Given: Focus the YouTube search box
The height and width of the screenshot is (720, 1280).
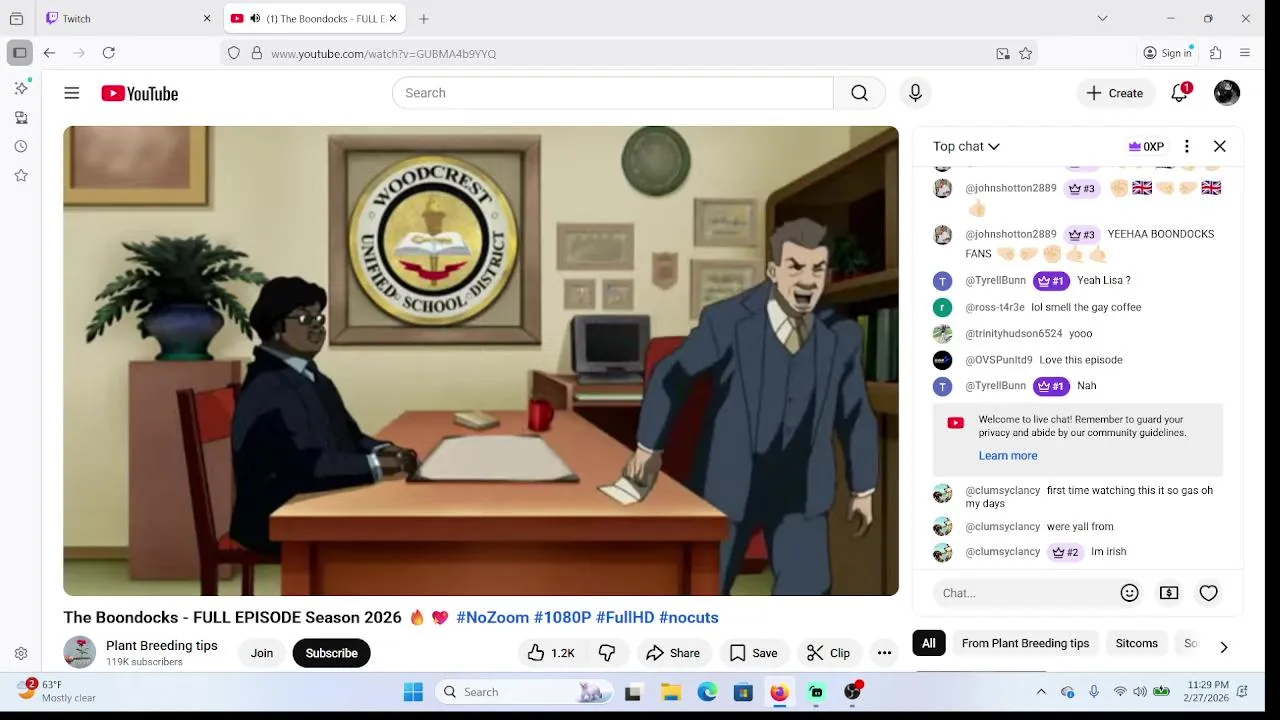Looking at the screenshot, I should pos(612,93).
